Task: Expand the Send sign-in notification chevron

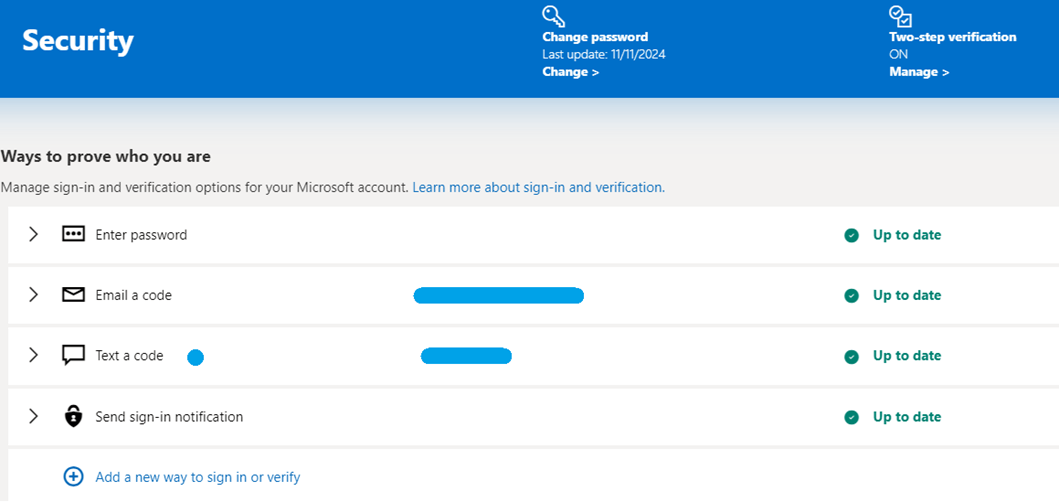Action: click(x=33, y=416)
